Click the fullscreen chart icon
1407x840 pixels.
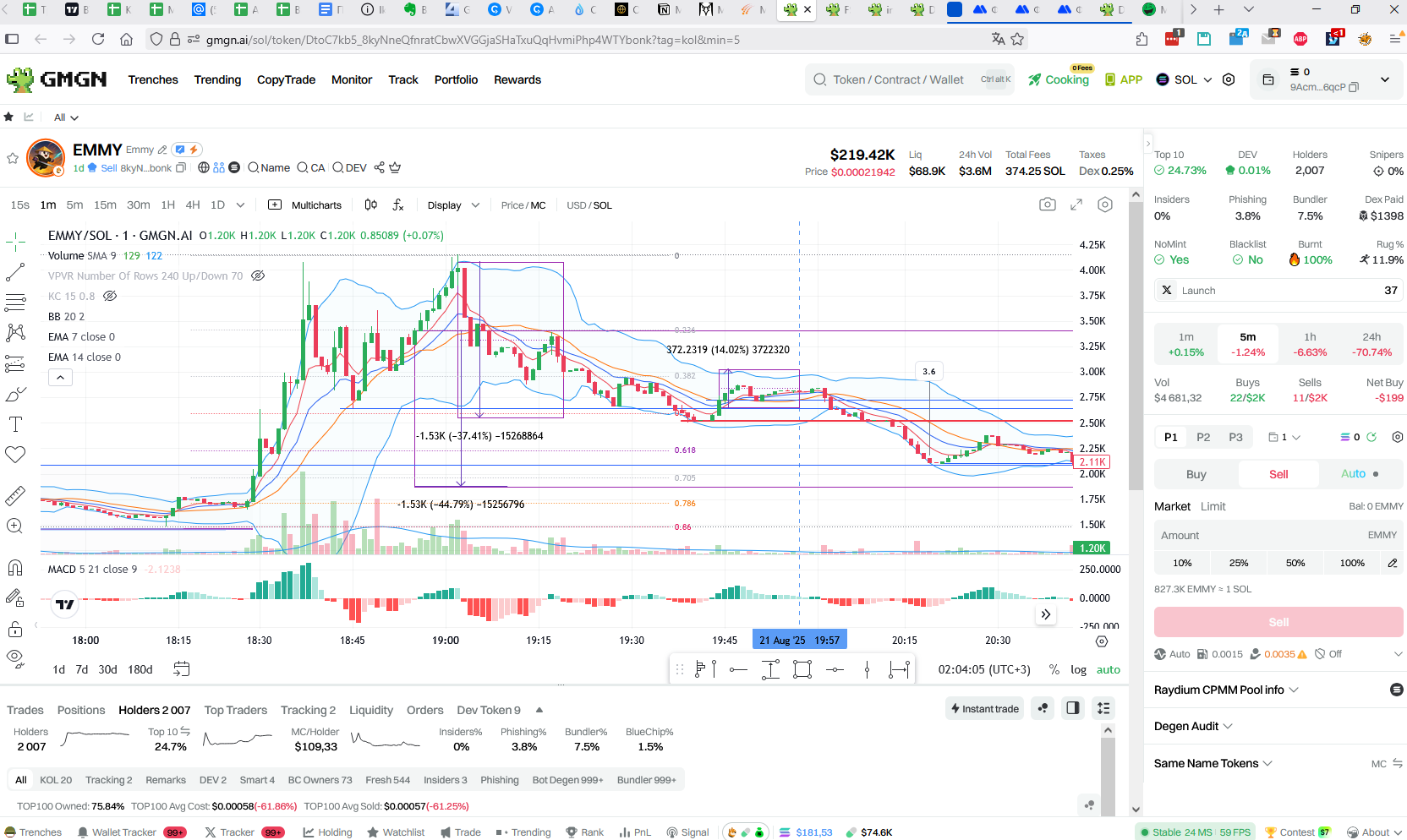tap(1076, 205)
